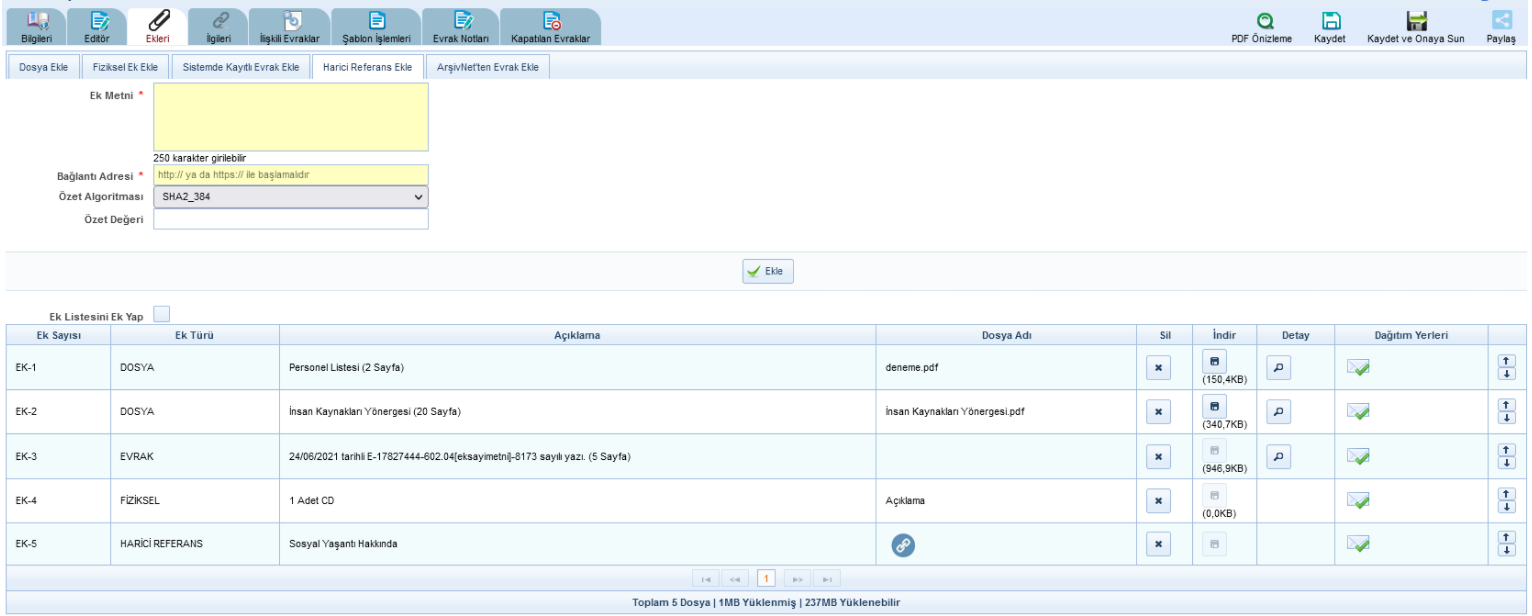Open the Sistemde Kayıtlı Evrak Ekle tab
This screenshot has height=616, width=1532.
tap(240, 68)
